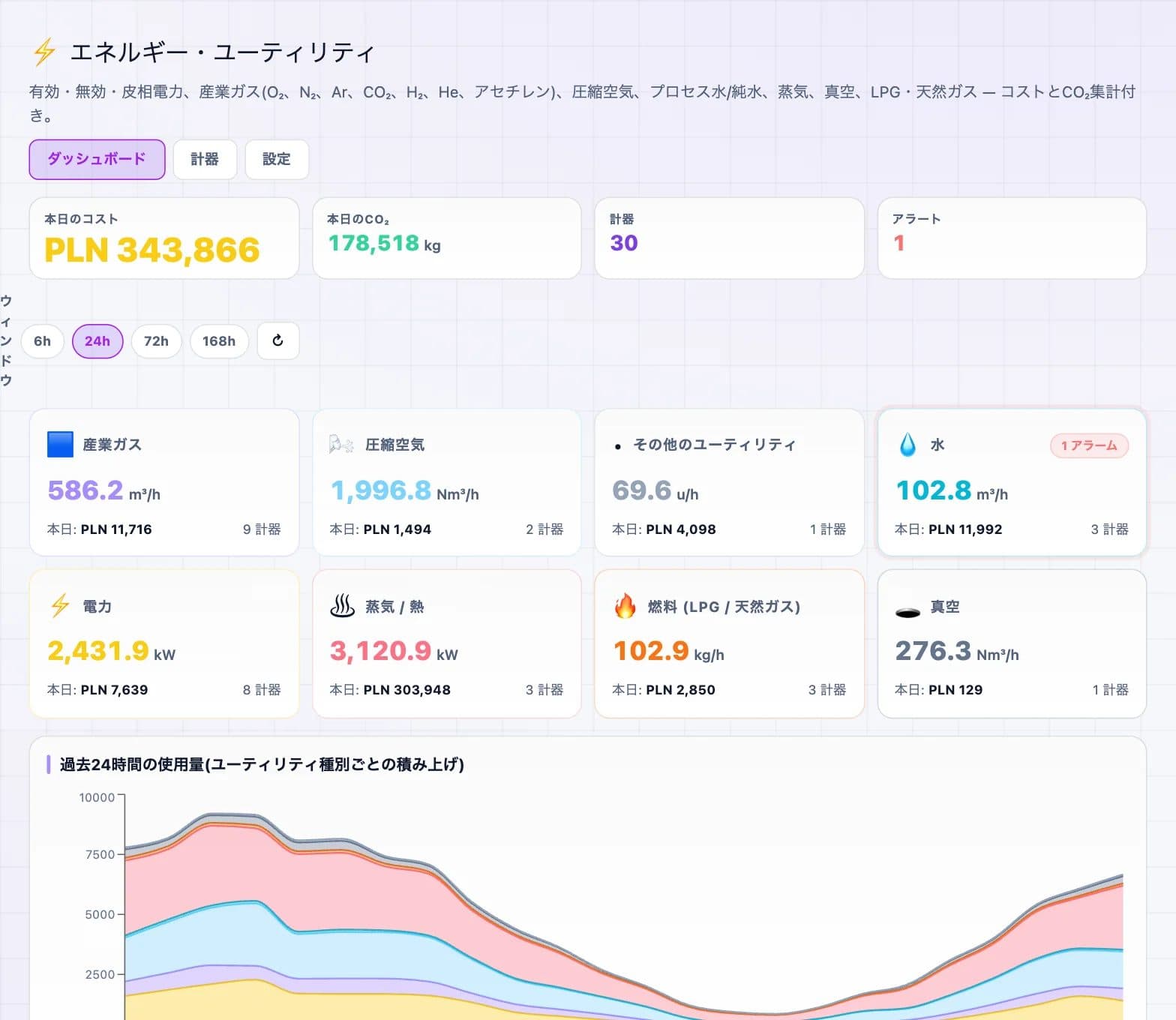Click the steam icon on 蒸気 / 熱 card
Screen dimensions: 1176x1020
(x=342, y=606)
